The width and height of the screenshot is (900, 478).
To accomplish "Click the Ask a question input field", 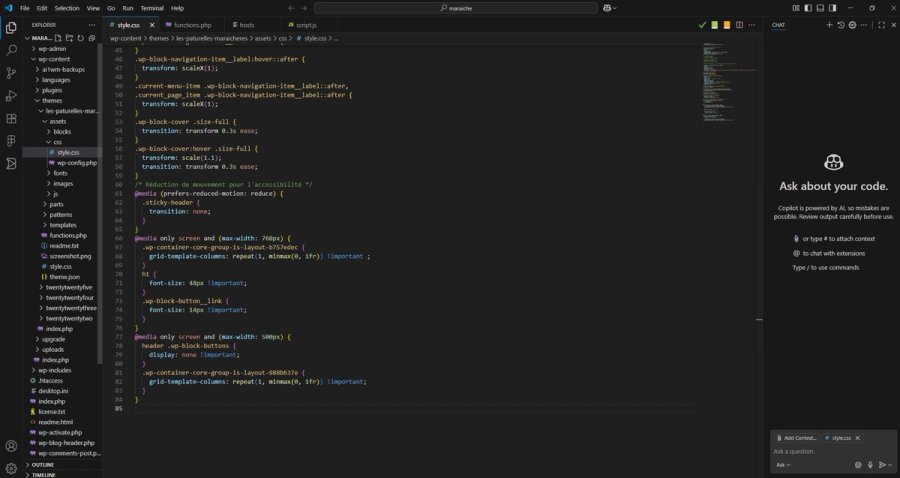I will click(832, 452).
